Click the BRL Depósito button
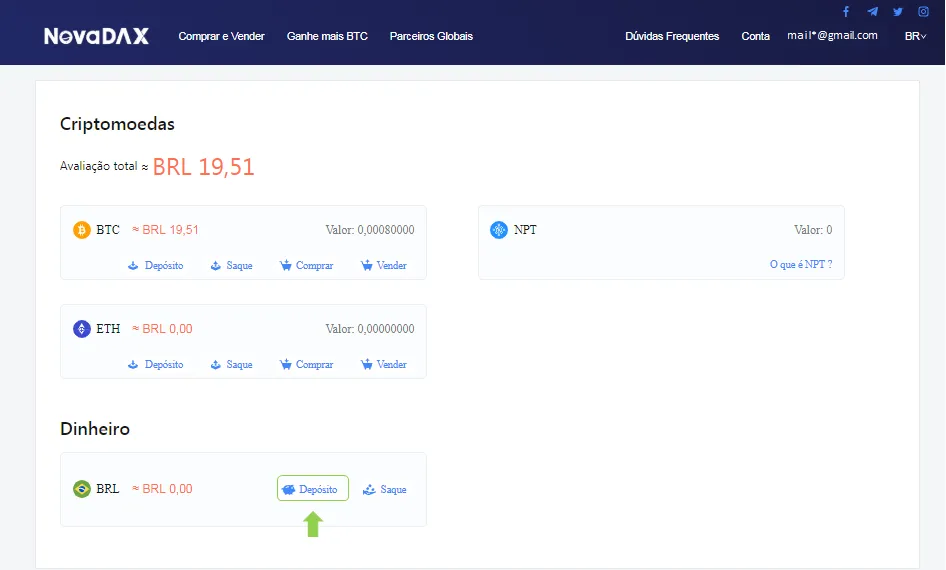 click(313, 489)
